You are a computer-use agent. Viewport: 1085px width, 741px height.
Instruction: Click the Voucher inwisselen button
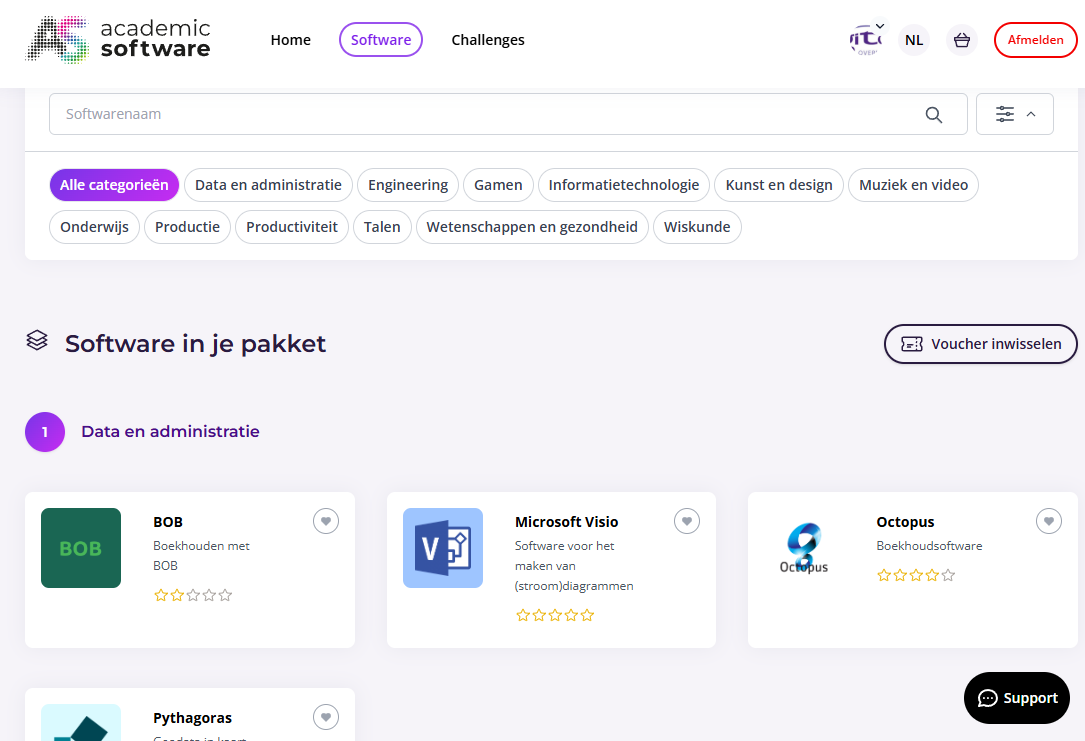coord(981,344)
